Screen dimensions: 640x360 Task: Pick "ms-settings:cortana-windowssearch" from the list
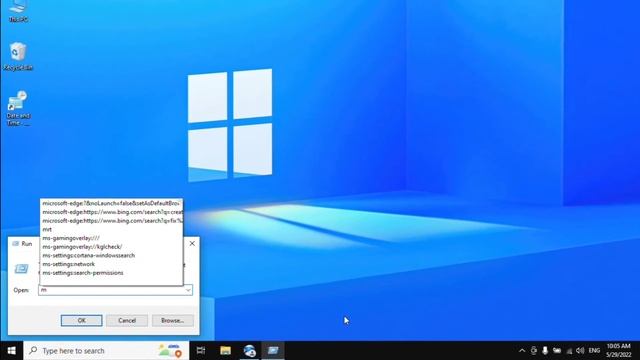pyautogui.click(x=111, y=256)
